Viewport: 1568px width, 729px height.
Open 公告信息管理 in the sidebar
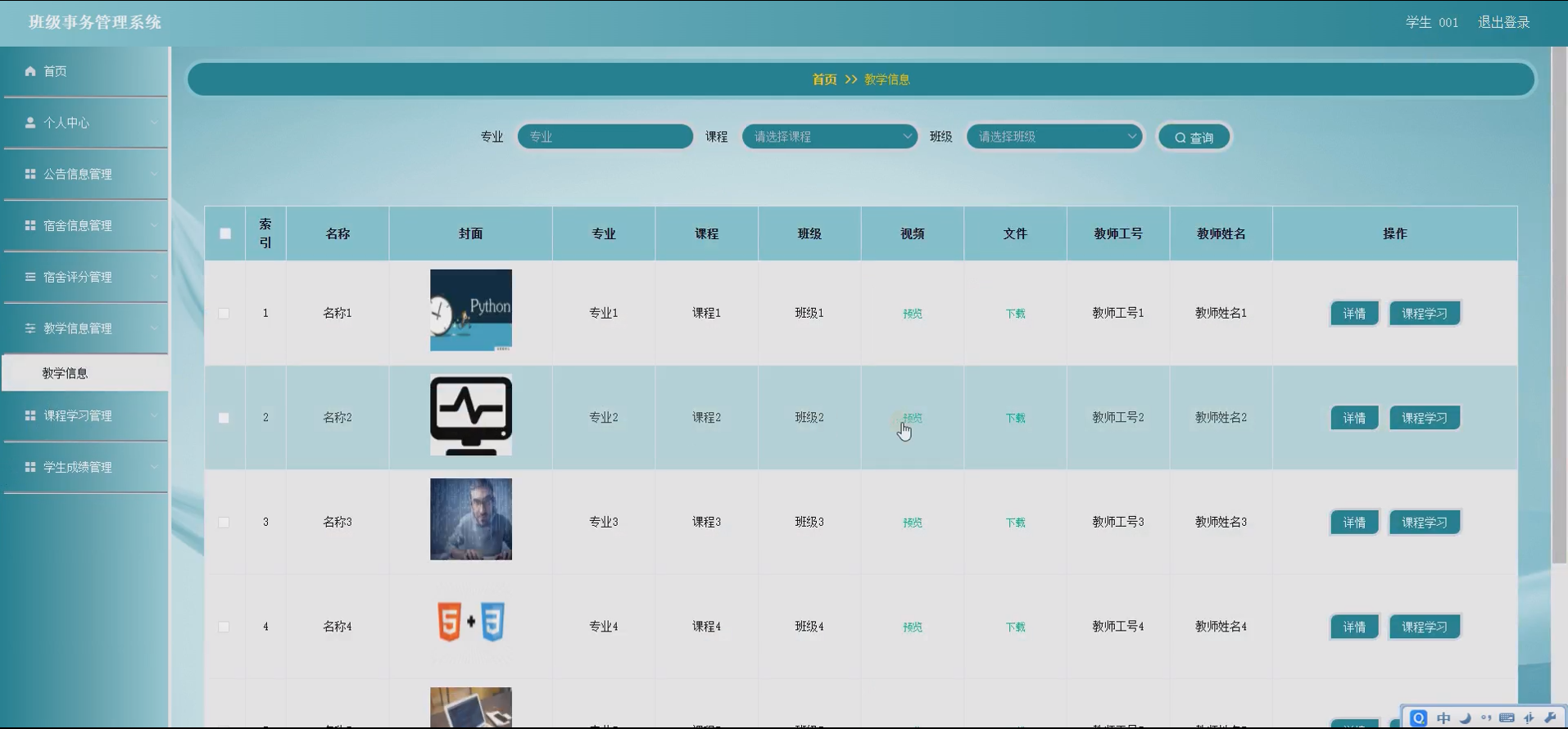(x=85, y=174)
